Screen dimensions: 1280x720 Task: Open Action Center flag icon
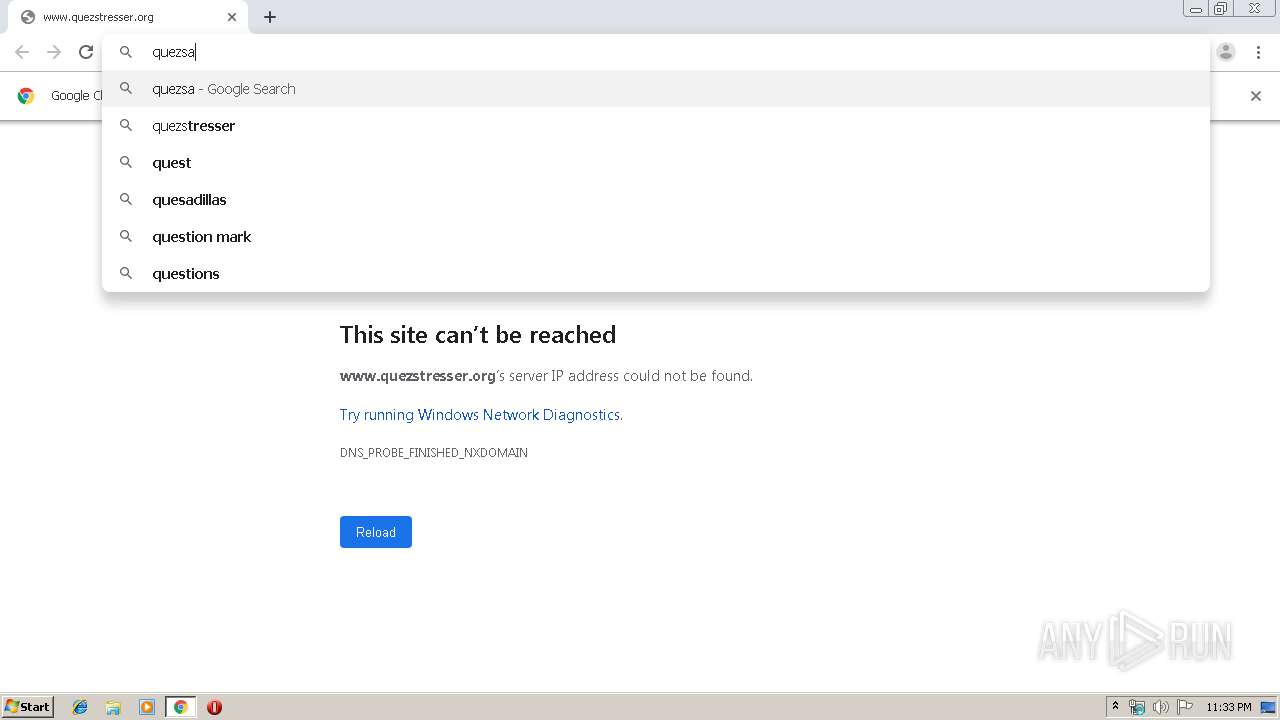coord(1185,707)
